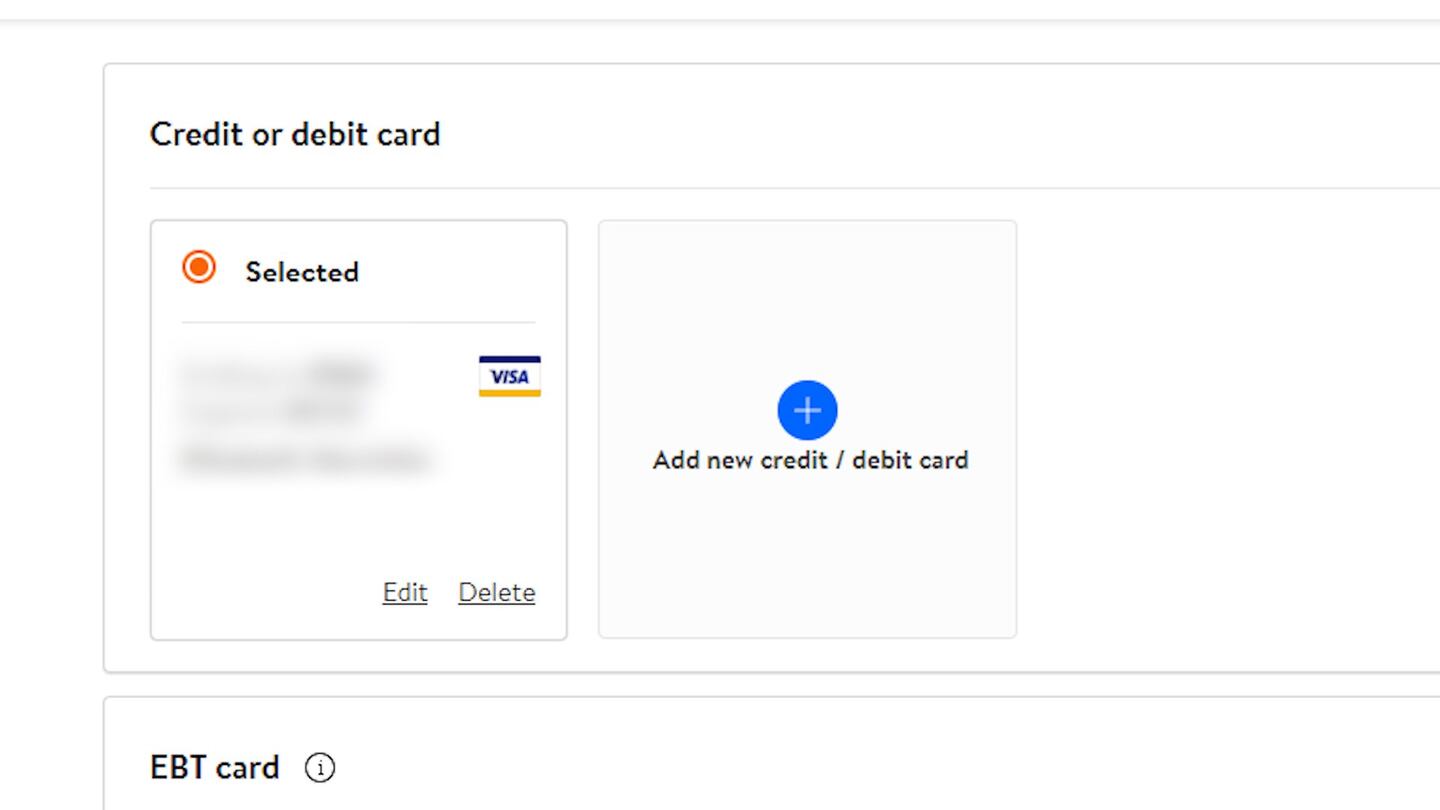Screen dimensions: 1440x810
Task: Click the blurred expiration date line
Action: click(x=272, y=410)
